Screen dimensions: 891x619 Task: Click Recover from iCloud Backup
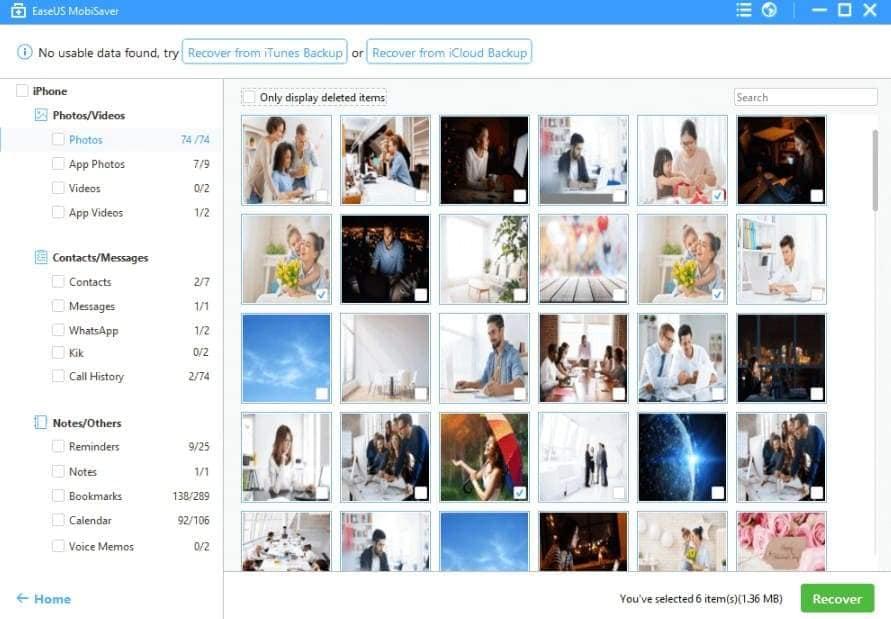[449, 52]
